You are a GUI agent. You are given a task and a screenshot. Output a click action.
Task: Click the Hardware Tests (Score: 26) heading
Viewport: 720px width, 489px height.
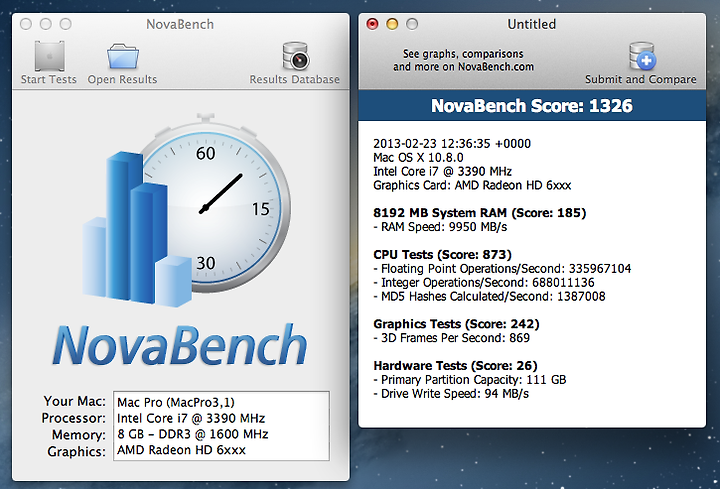coord(455,365)
